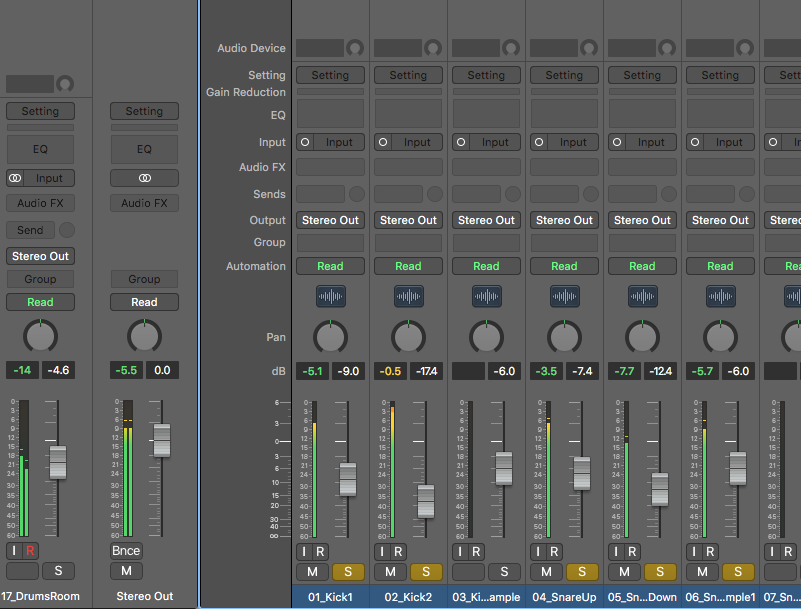
Task: Open 04_SnareUp Read automation mode menu
Action: click(x=564, y=266)
